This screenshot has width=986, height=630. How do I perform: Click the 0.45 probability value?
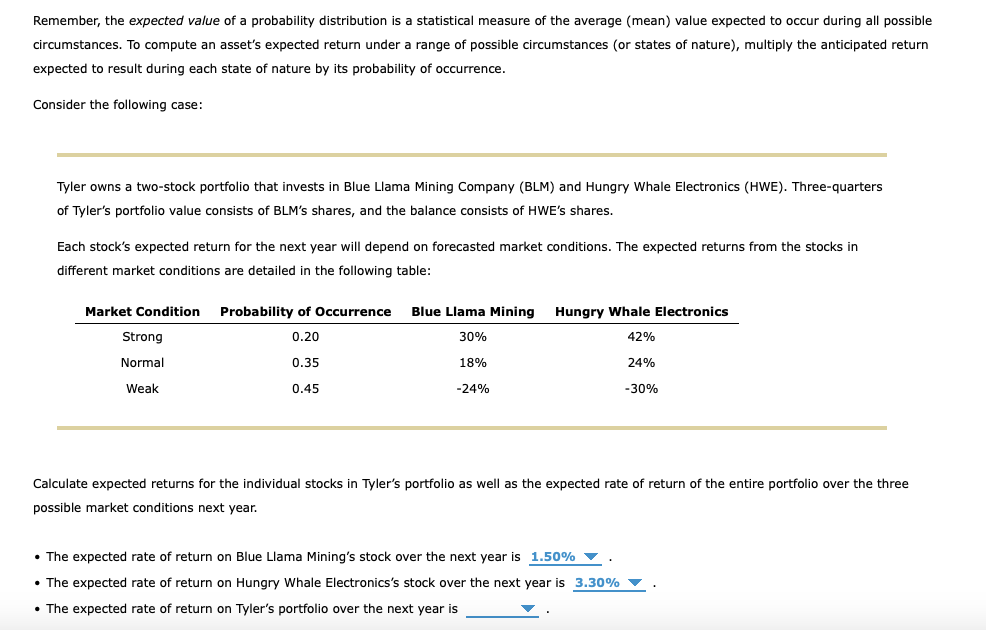pyautogui.click(x=305, y=389)
